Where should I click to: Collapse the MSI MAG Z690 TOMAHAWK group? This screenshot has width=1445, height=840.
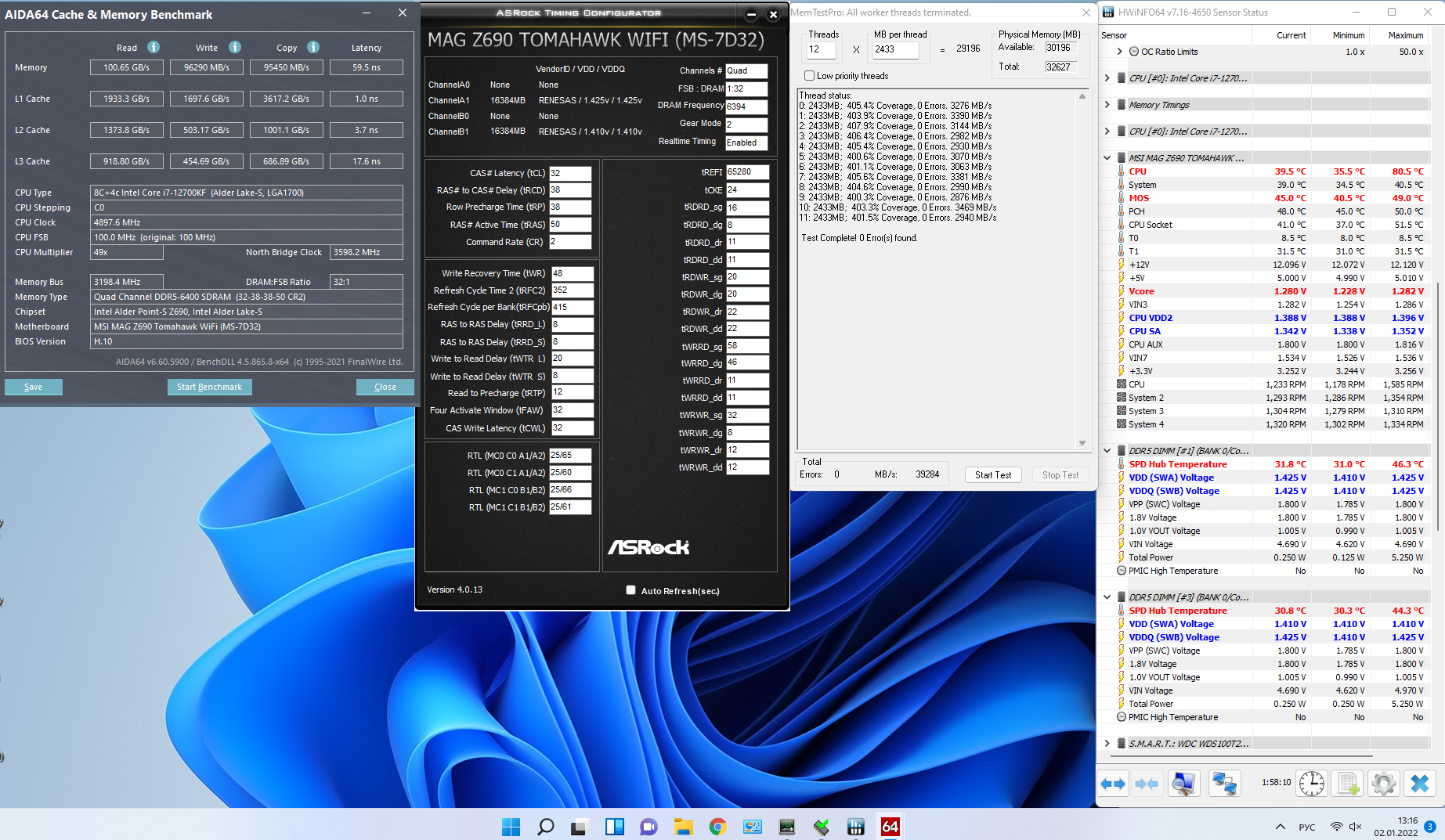(1107, 158)
